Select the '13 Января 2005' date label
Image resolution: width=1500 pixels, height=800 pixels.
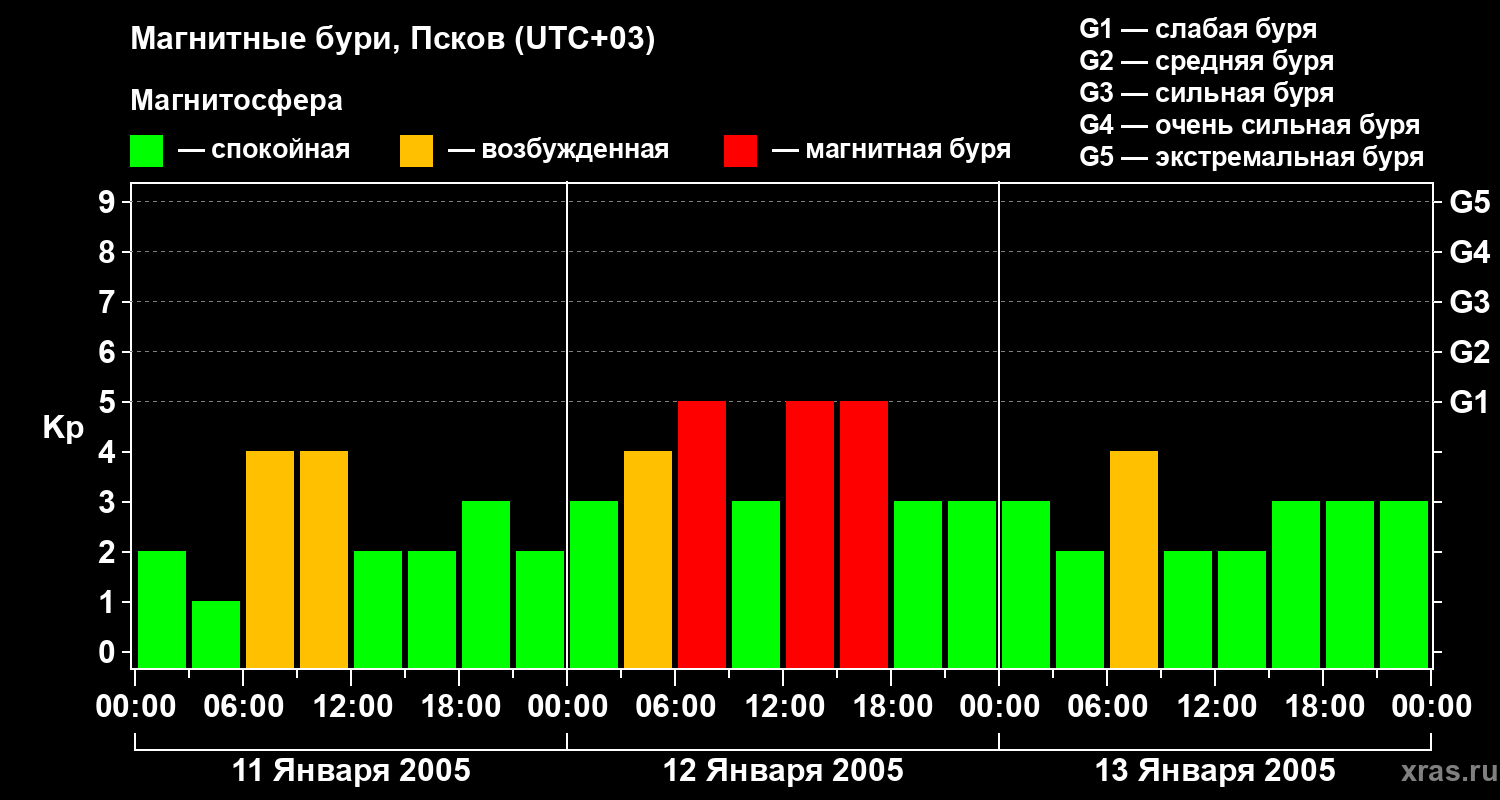(x=1215, y=771)
